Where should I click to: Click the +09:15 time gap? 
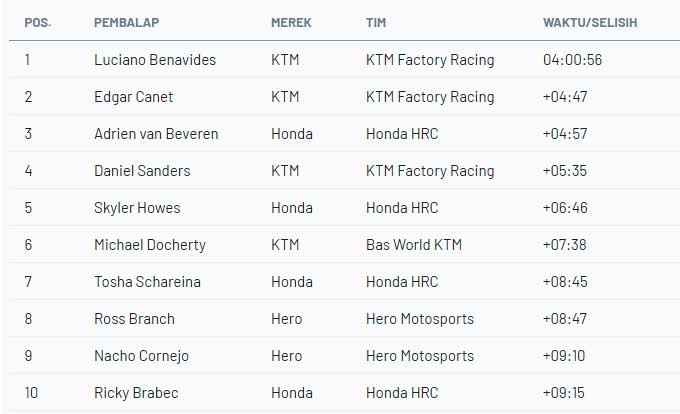(562, 393)
